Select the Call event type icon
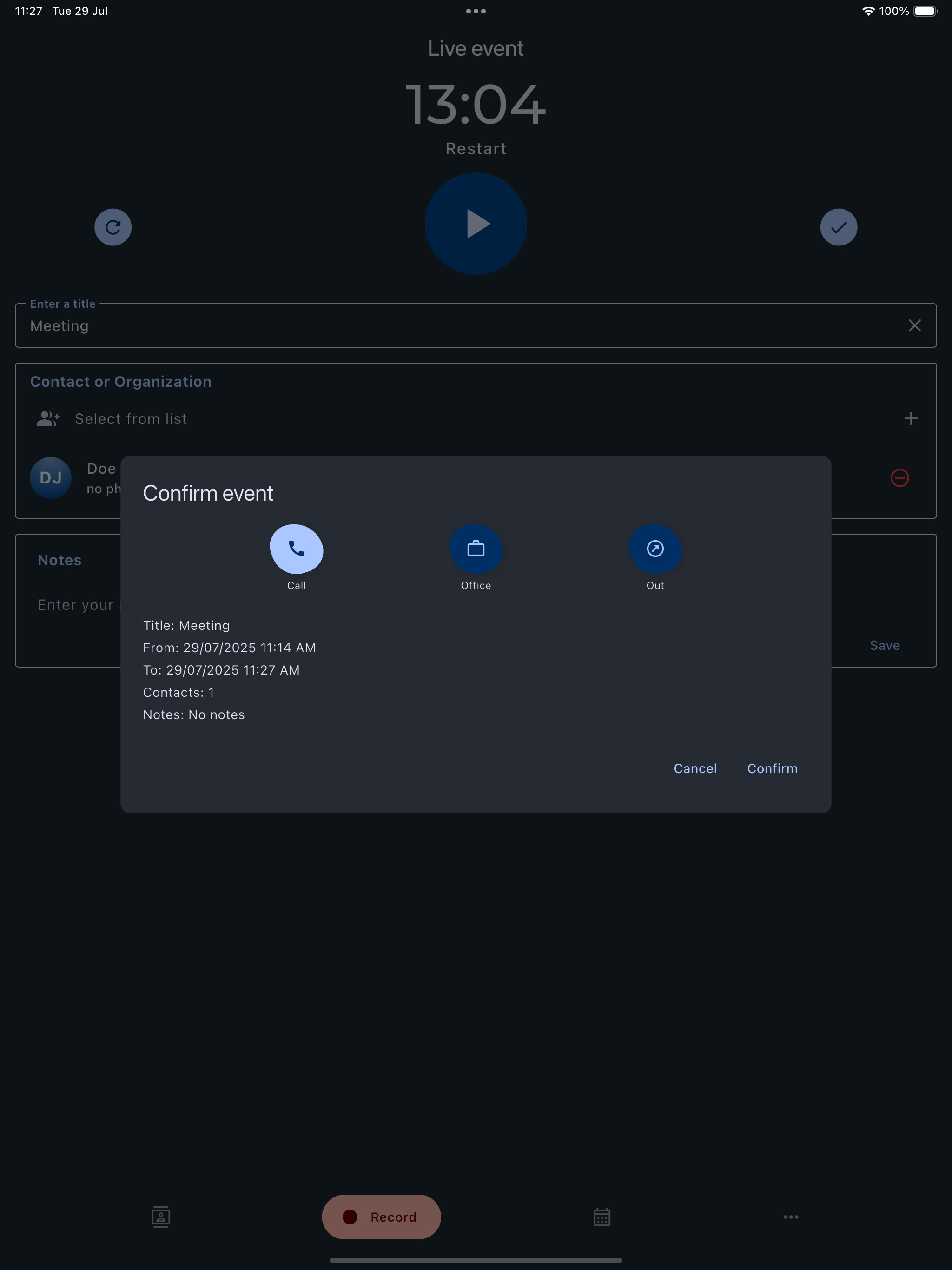952x1270 pixels. [x=296, y=549]
